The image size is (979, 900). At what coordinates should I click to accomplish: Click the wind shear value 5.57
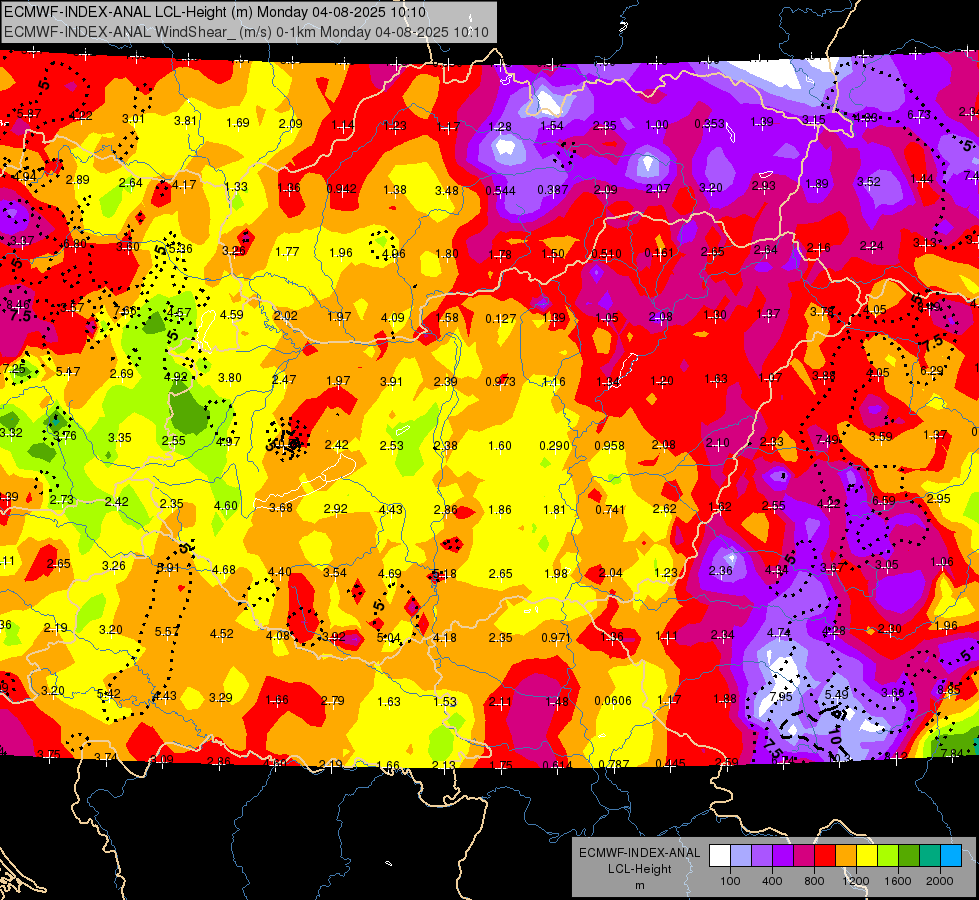[167, 631]
